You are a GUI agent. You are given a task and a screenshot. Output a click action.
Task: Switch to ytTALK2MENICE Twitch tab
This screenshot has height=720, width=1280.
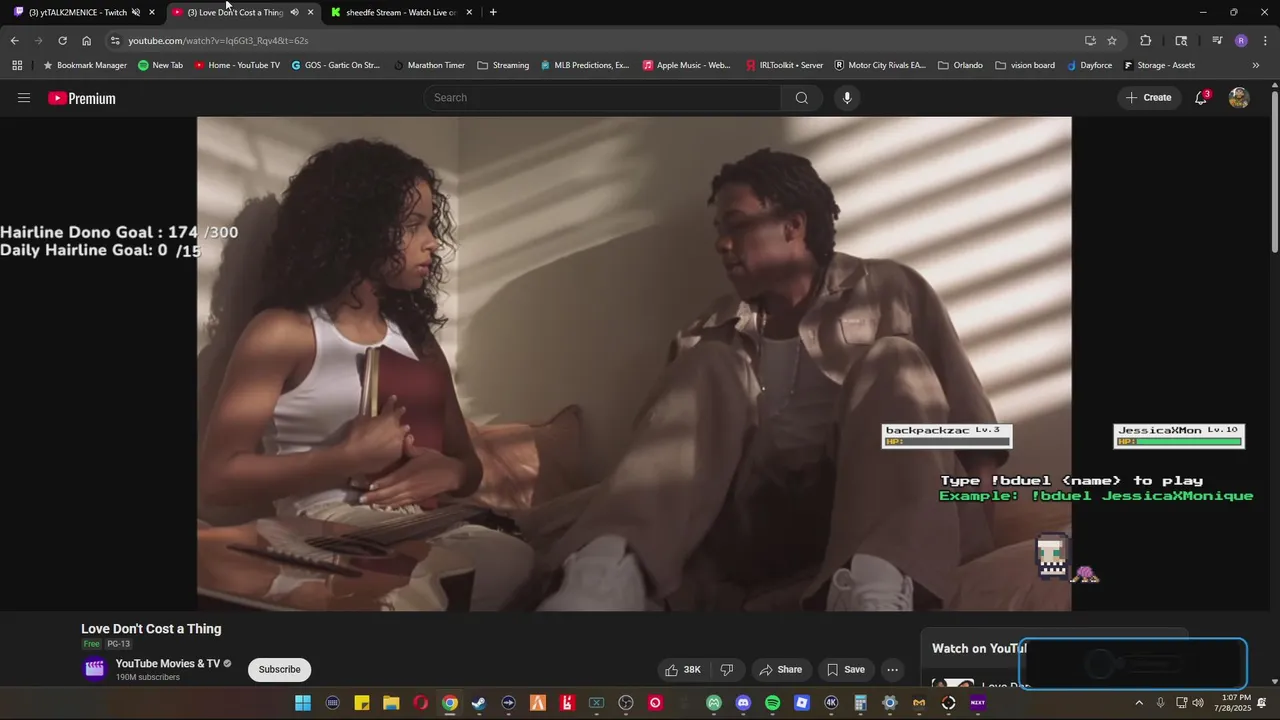tap(77, 12)
